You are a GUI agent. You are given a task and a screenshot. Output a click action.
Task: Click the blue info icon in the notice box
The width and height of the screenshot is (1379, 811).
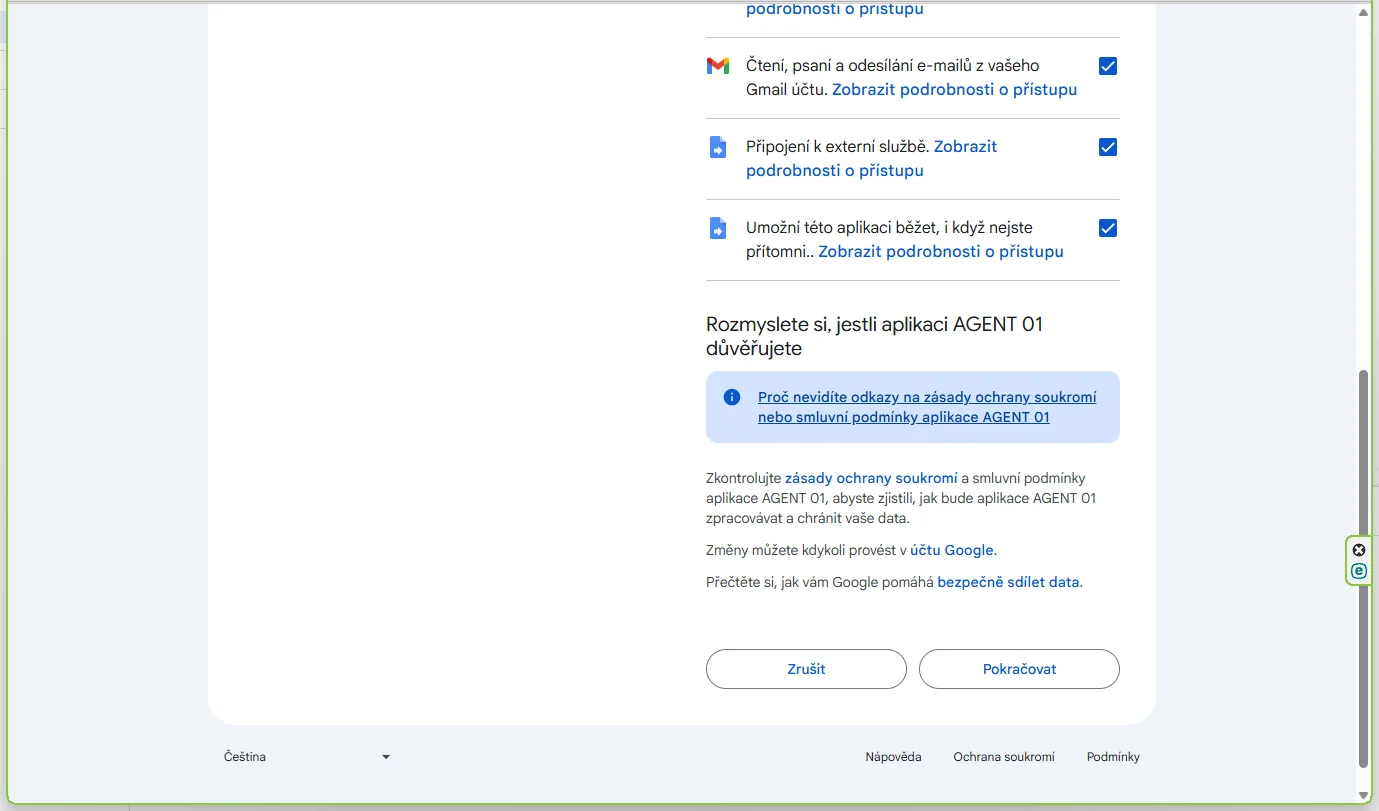(x=732, y=397)
